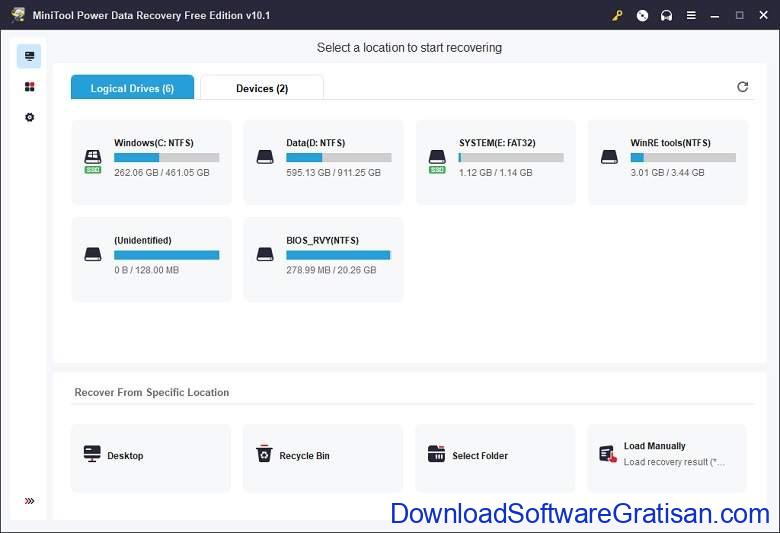Click the SYSTEM E usage bar

511,158
